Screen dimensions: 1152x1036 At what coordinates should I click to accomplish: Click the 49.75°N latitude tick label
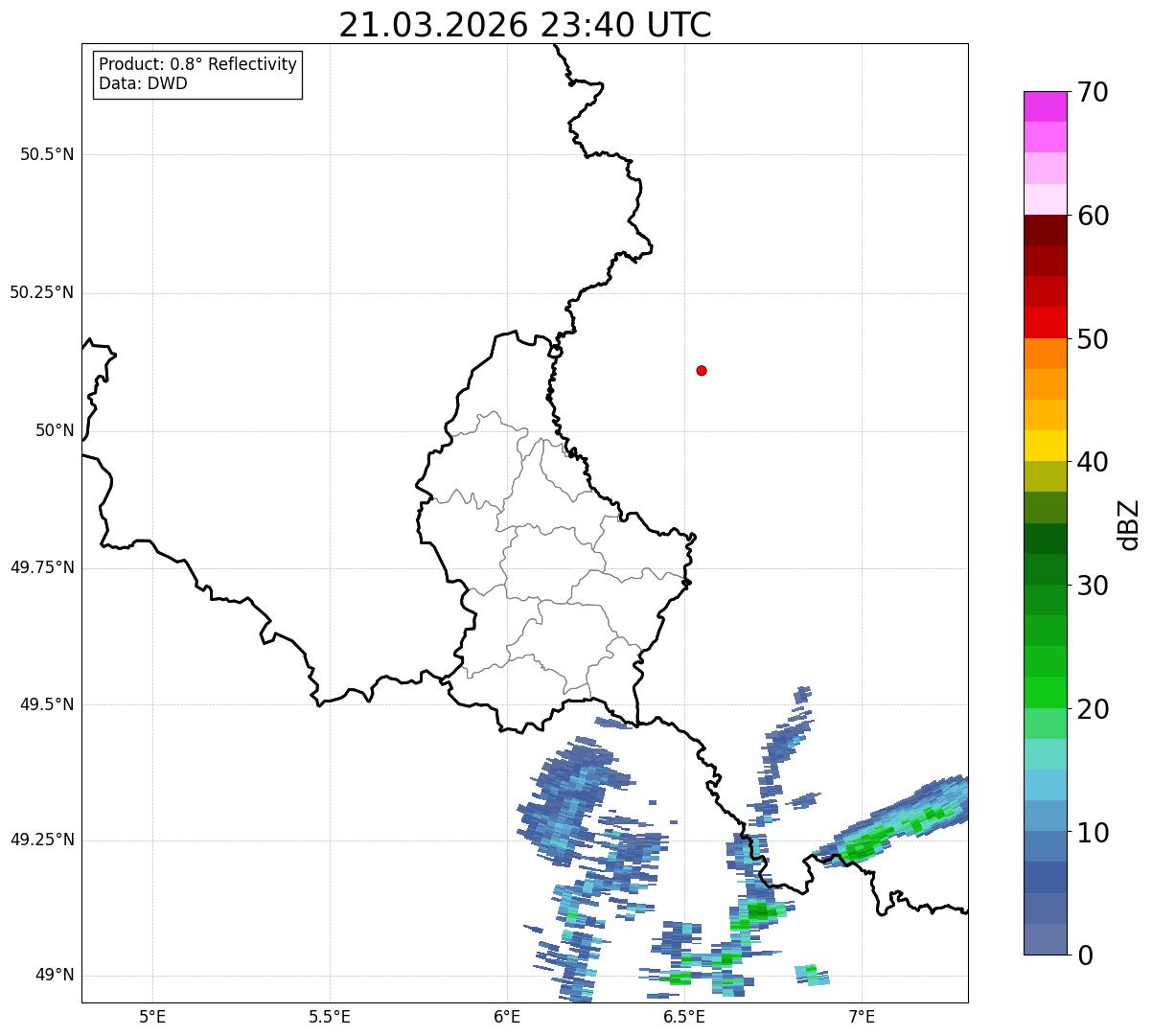[42, 567]
